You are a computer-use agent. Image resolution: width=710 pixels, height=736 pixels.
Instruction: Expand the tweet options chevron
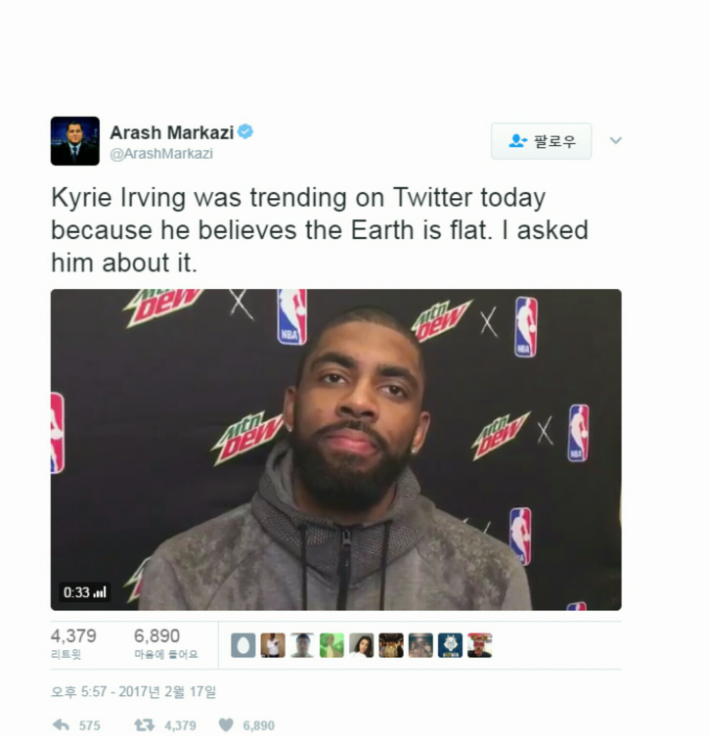pos(616,140)
